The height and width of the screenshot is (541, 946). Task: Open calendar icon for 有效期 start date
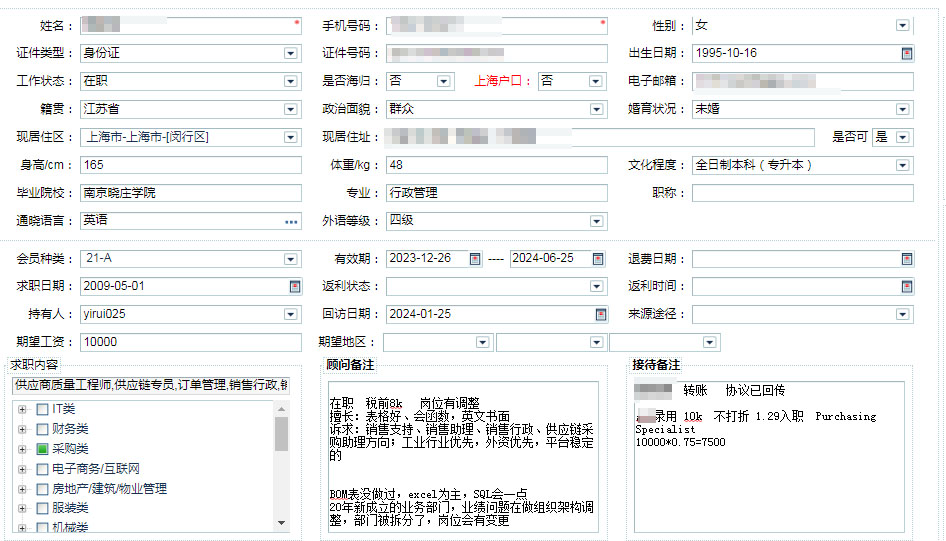(x=475, y=259)
